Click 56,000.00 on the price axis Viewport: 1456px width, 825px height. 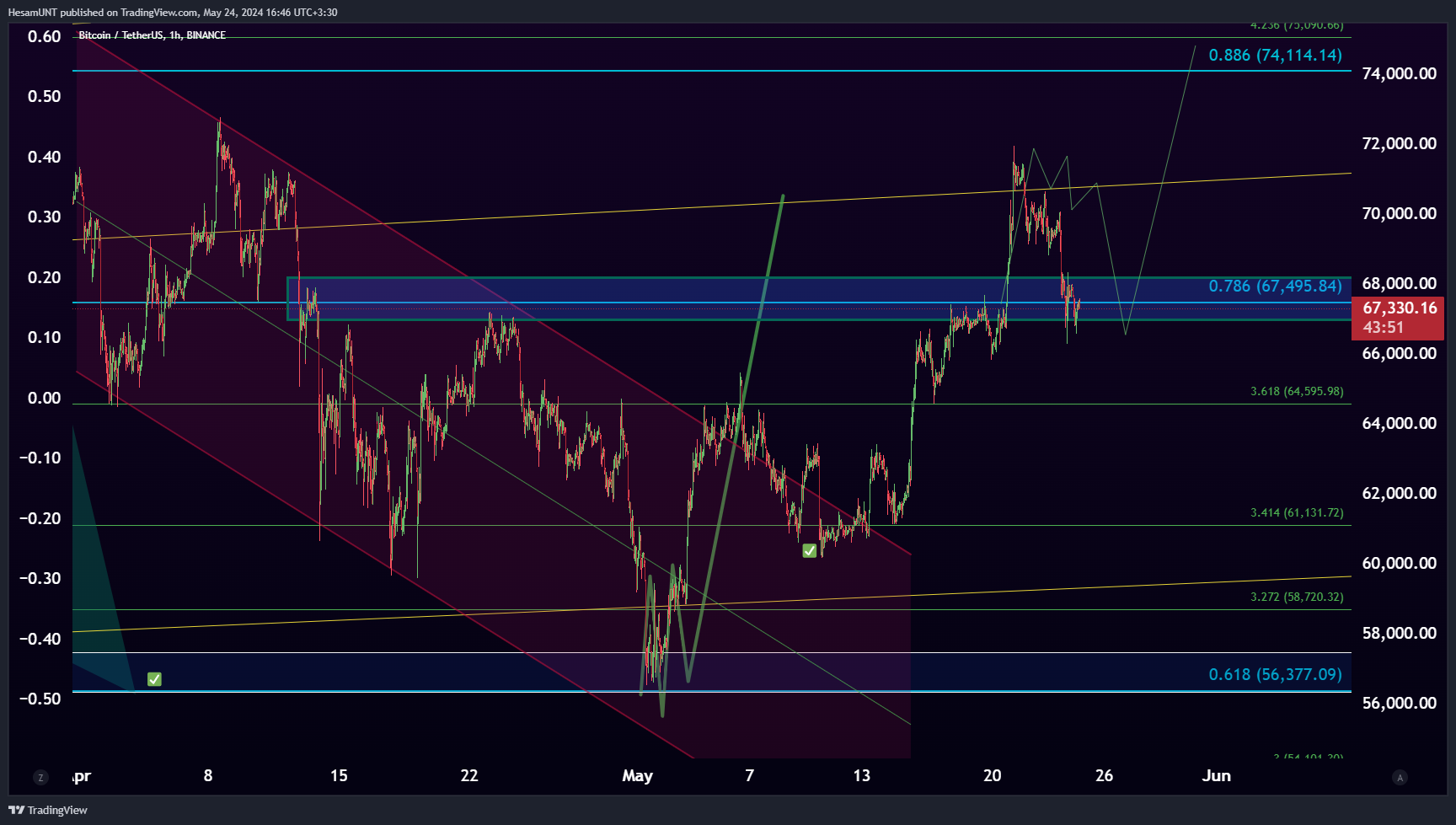point(1400,703)
